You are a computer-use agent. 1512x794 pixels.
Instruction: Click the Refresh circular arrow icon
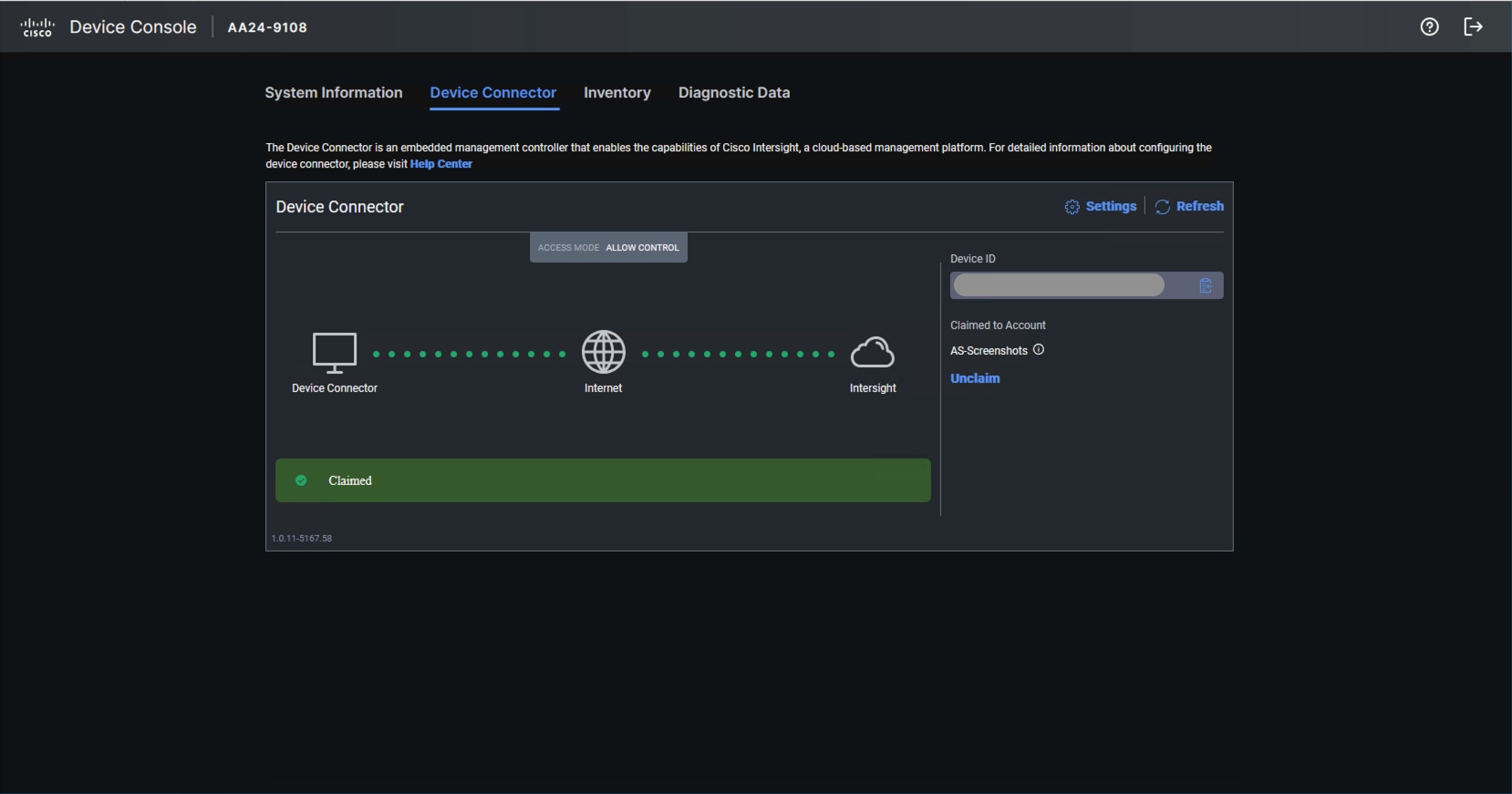(1163, 207)
